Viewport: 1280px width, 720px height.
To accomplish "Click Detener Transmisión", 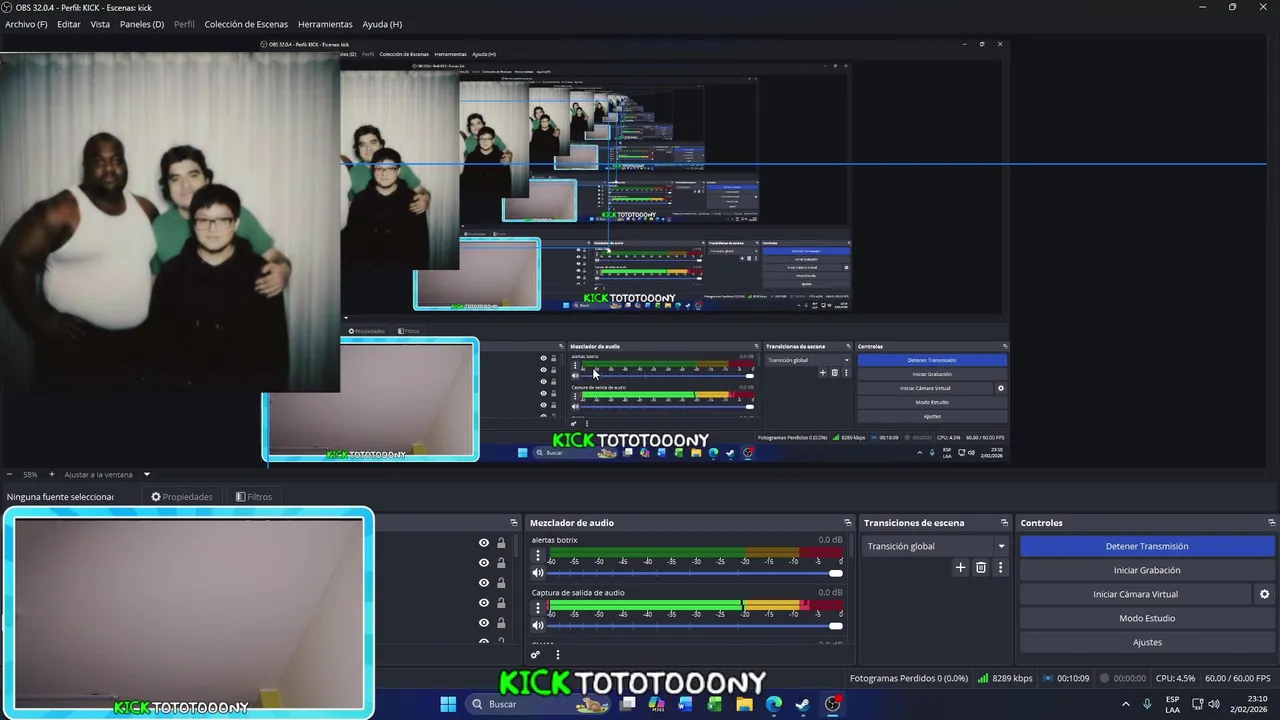I will pos(1147,546).
